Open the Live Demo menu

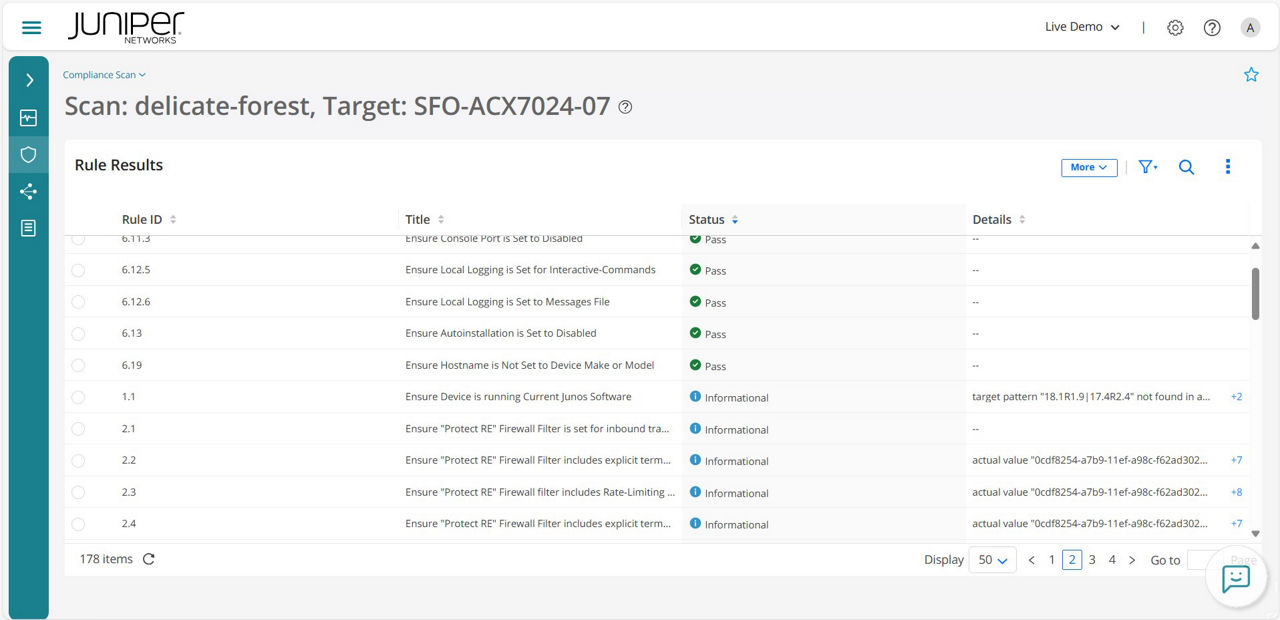click(x=1081, y=27)
